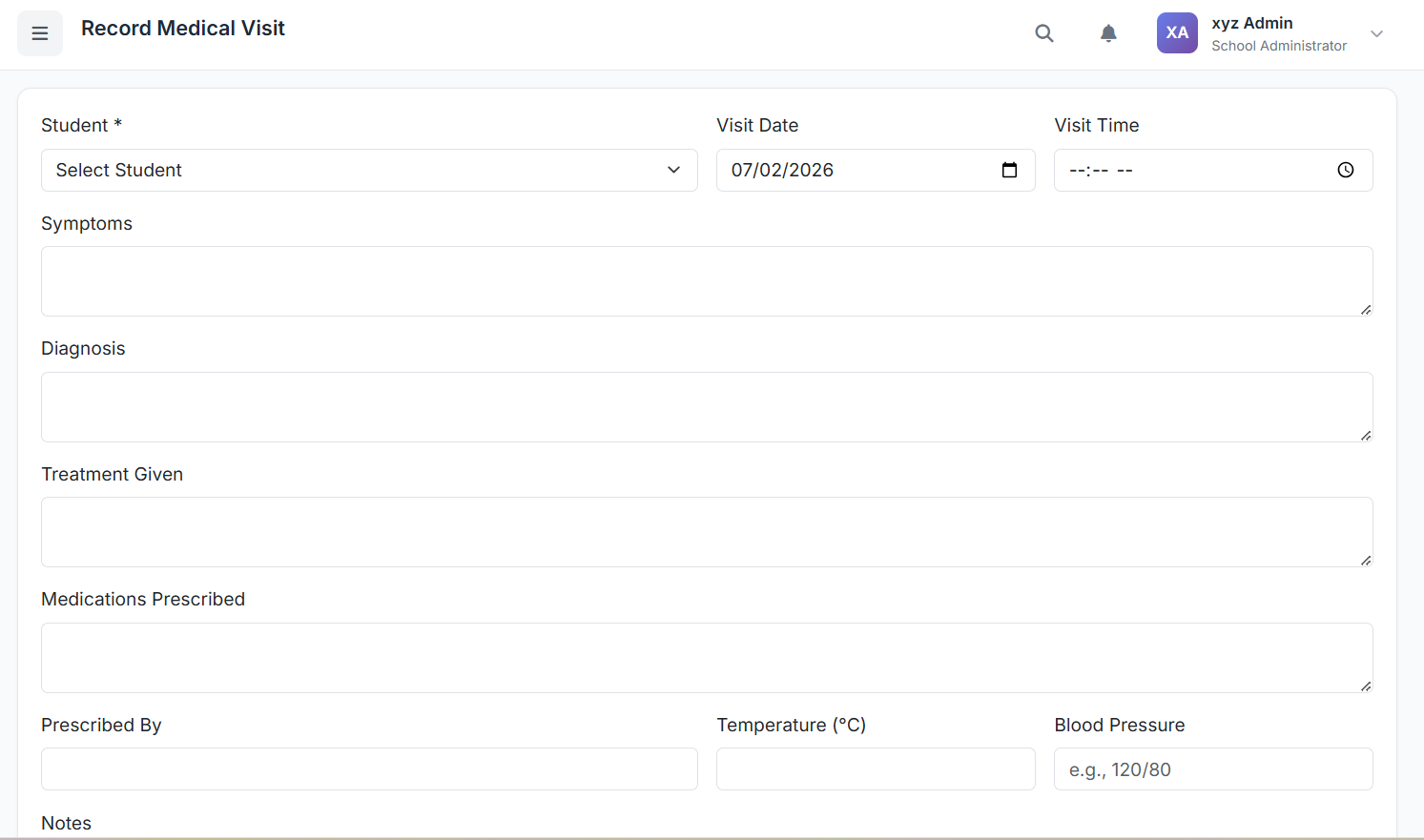The image size is (1424, 840).
Task: Click the Symptoms textarea resize handle
Action: [1366, 309]
